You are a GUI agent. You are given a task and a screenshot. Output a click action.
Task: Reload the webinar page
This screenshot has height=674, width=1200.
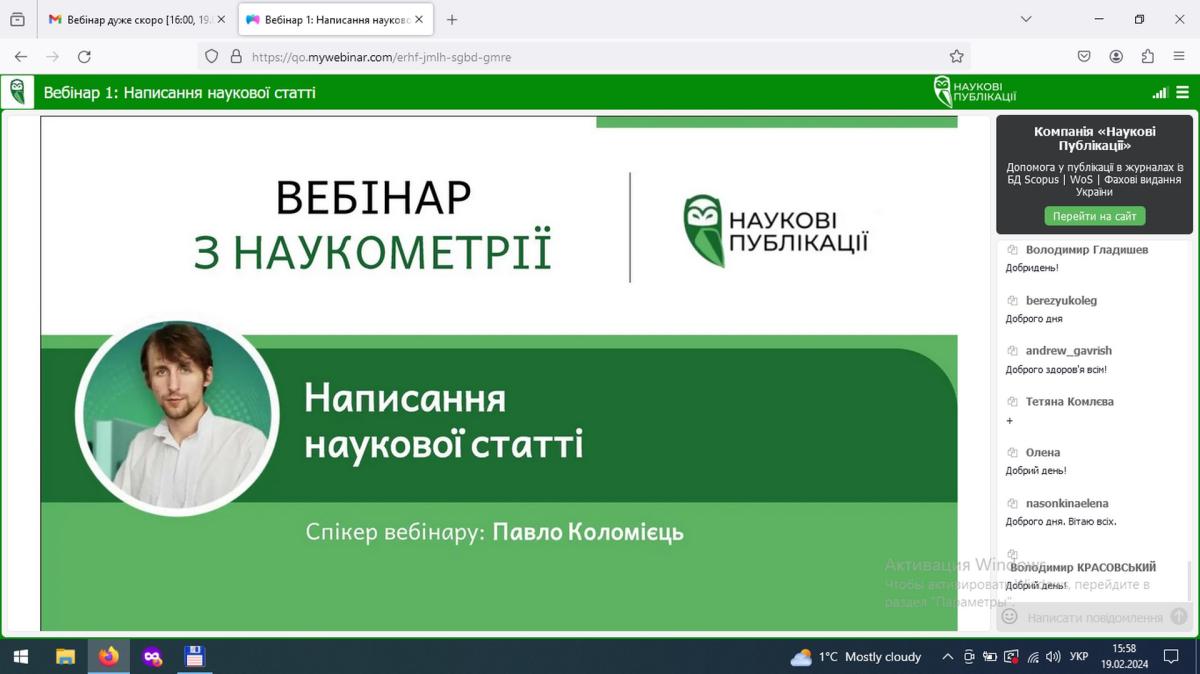coord(84,57)
